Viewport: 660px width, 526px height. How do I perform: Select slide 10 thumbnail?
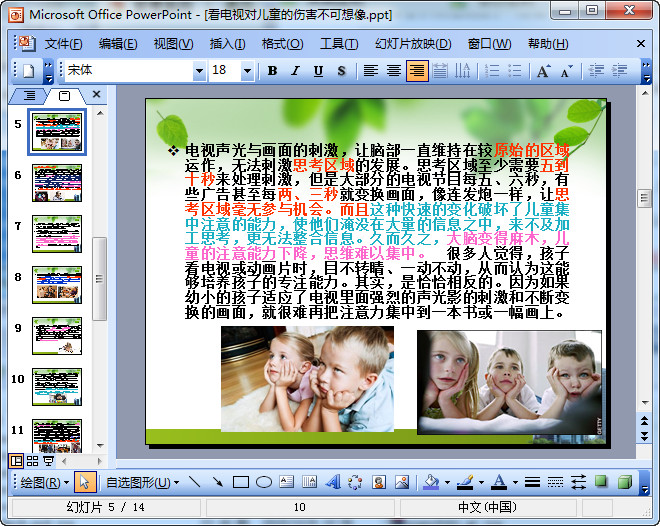click(x=57, y=387)
